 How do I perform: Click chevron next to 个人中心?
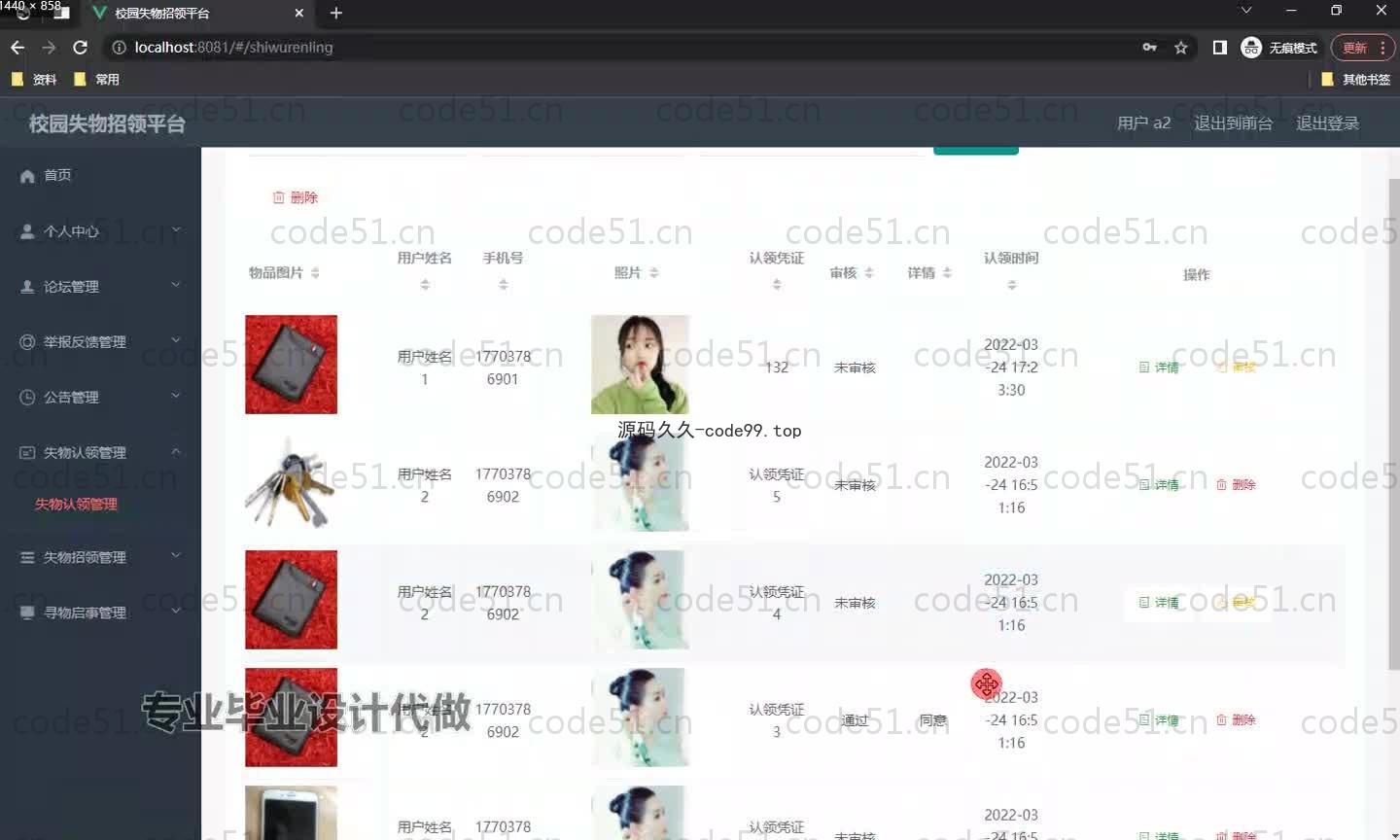pos(176,230)
